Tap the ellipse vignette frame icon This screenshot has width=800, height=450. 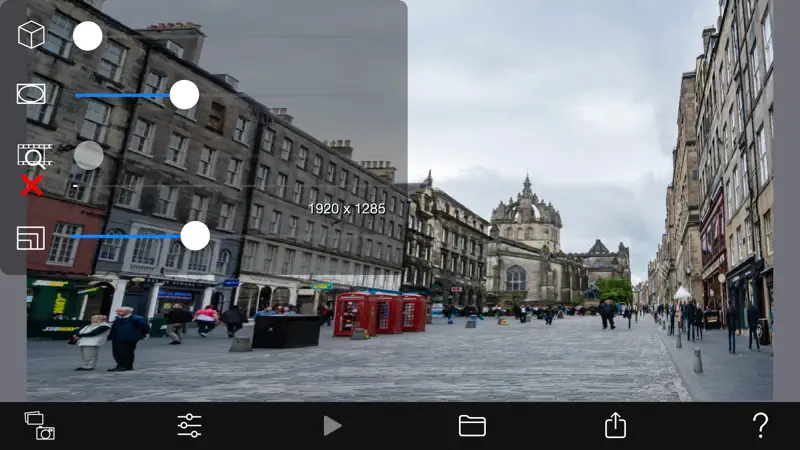point(31,94)
